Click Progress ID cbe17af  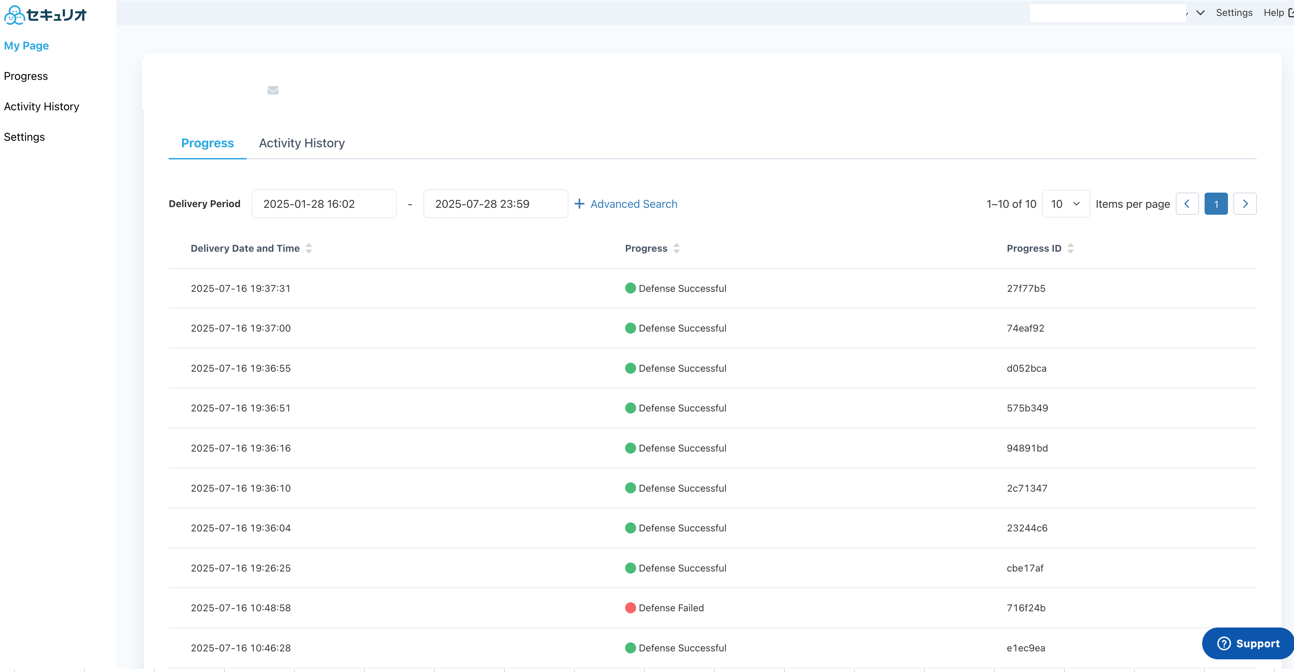pos(1025,568)
